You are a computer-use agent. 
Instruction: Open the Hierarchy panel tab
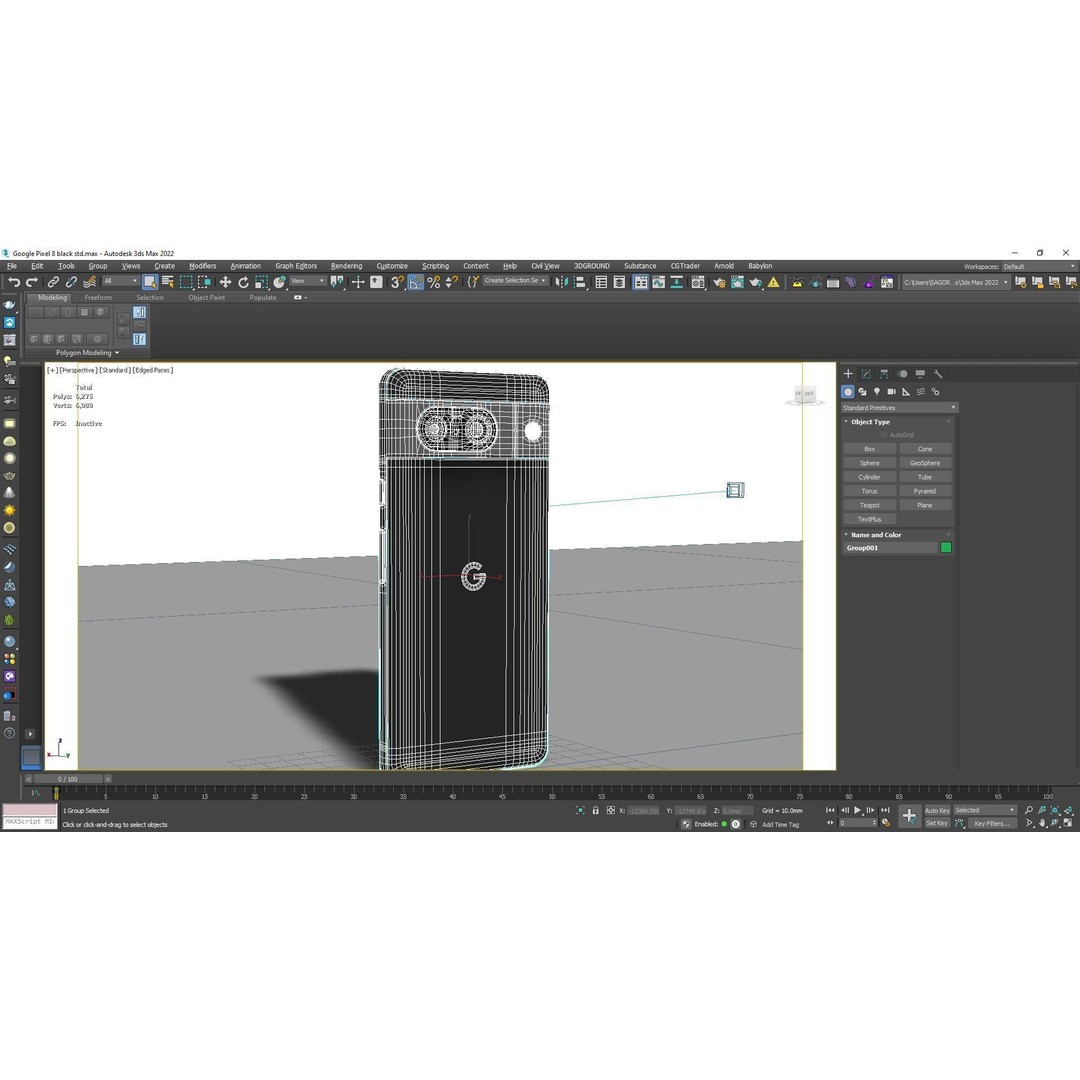884,374
